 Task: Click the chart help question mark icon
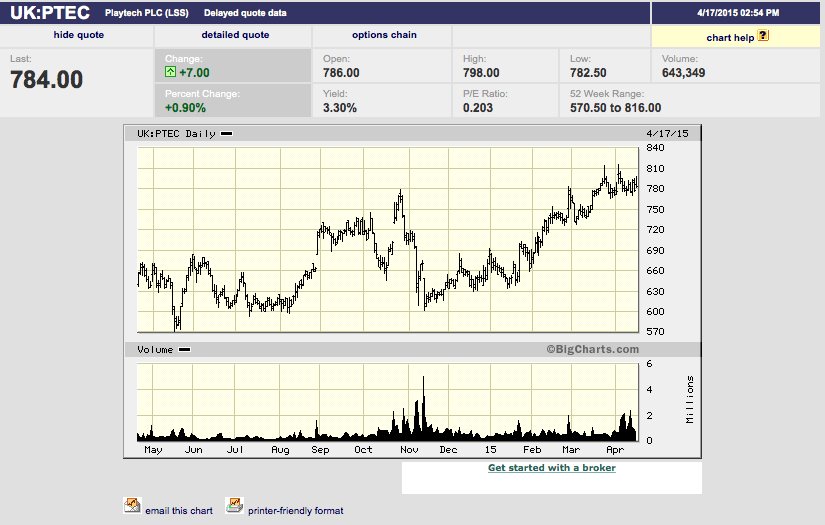pos(763,36)
